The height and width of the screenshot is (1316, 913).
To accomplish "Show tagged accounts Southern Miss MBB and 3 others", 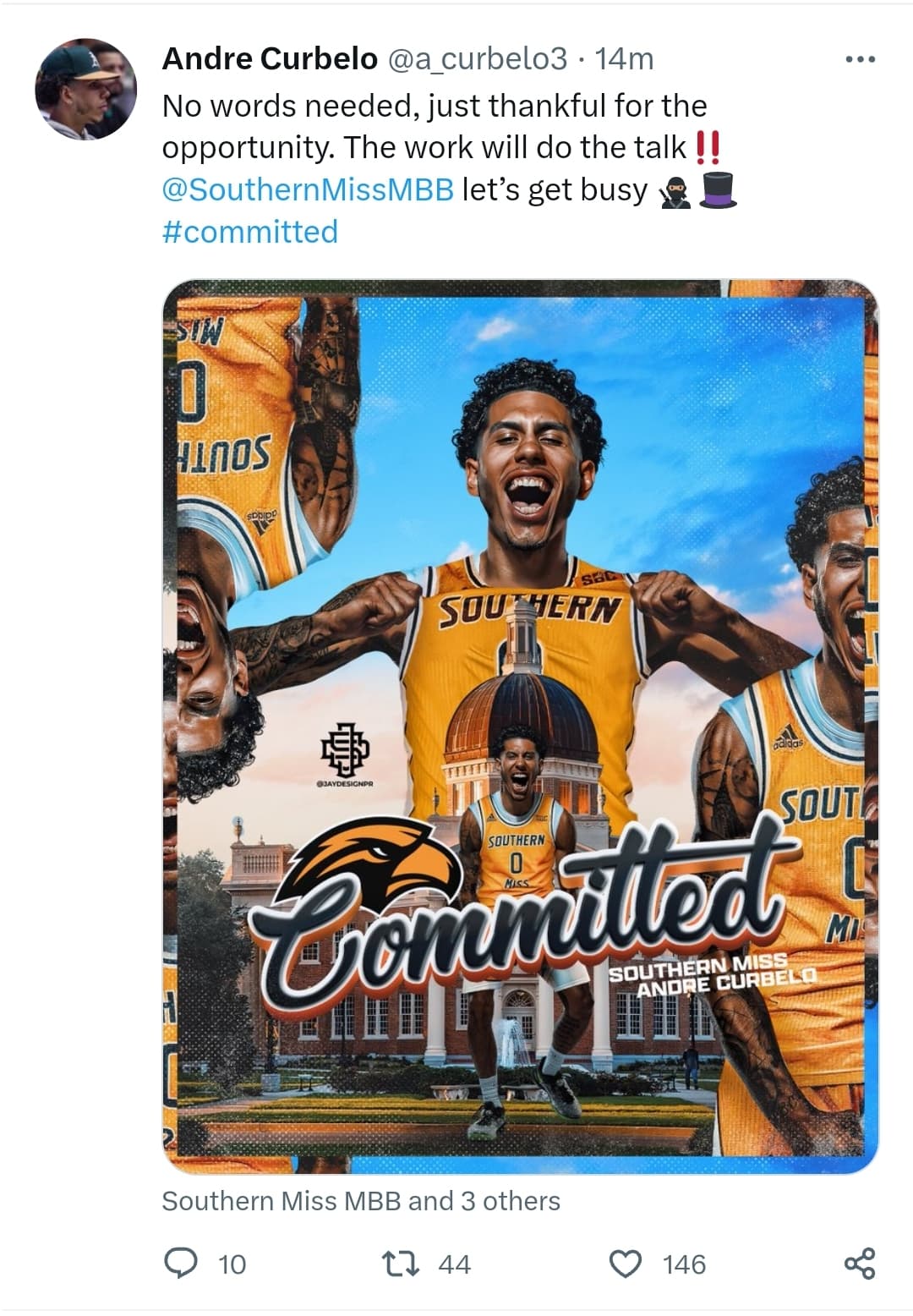I will [361, 1201].
